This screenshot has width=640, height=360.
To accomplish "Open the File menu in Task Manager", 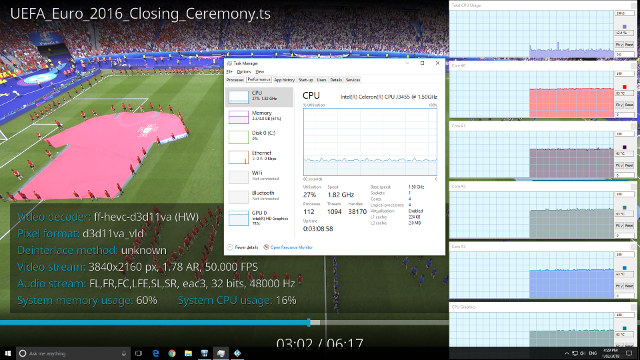I will point(229,72).
